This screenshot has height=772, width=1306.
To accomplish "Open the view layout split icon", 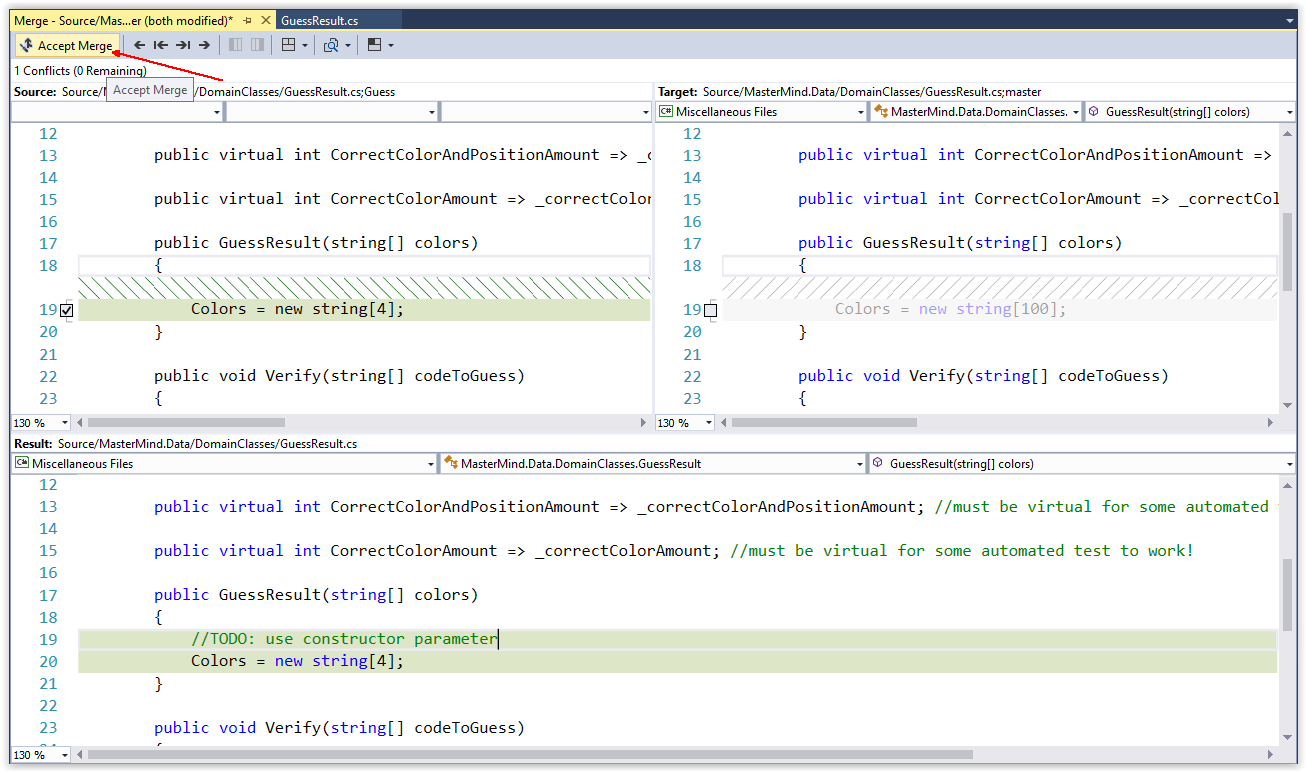I will tap(294, 45).
